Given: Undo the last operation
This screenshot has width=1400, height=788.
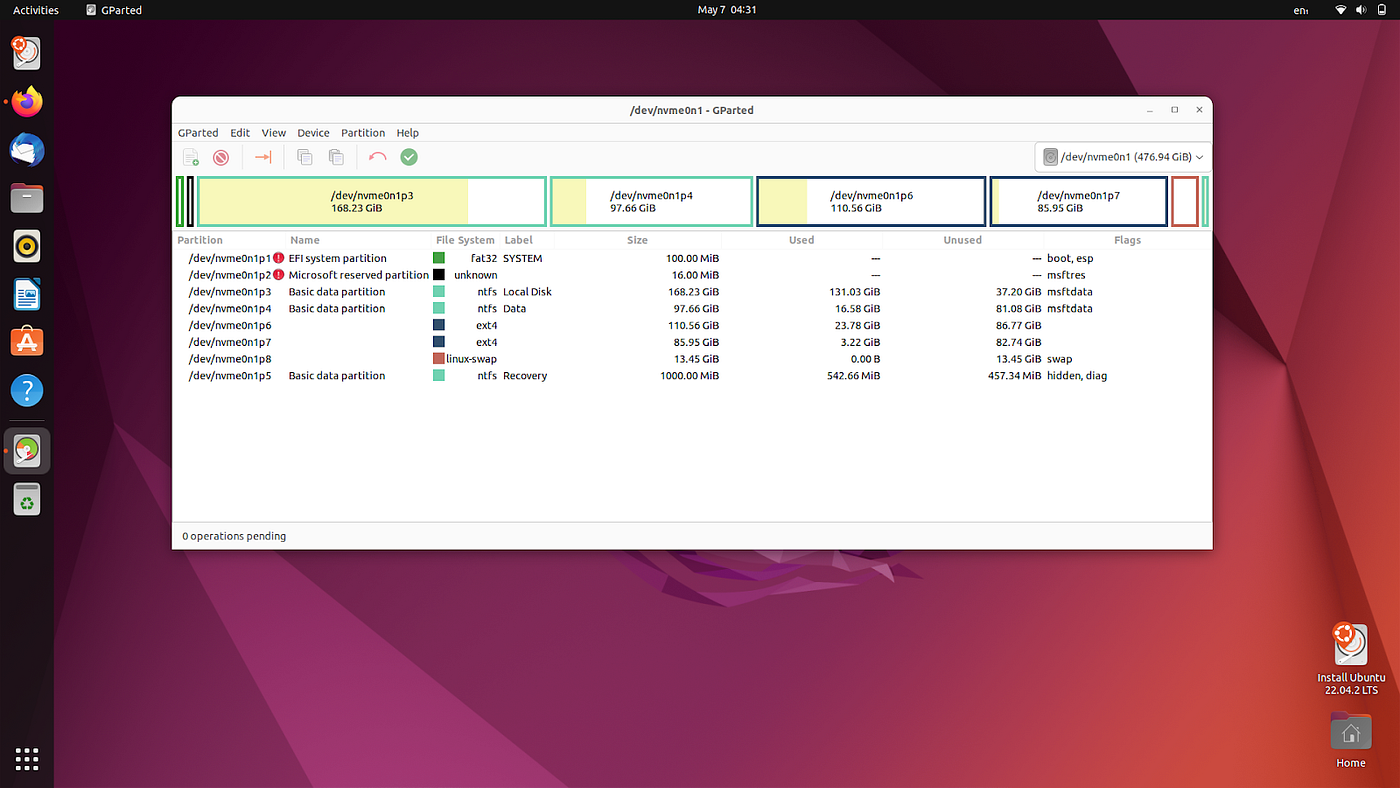Looking at the screenshot, I should 377,157.
